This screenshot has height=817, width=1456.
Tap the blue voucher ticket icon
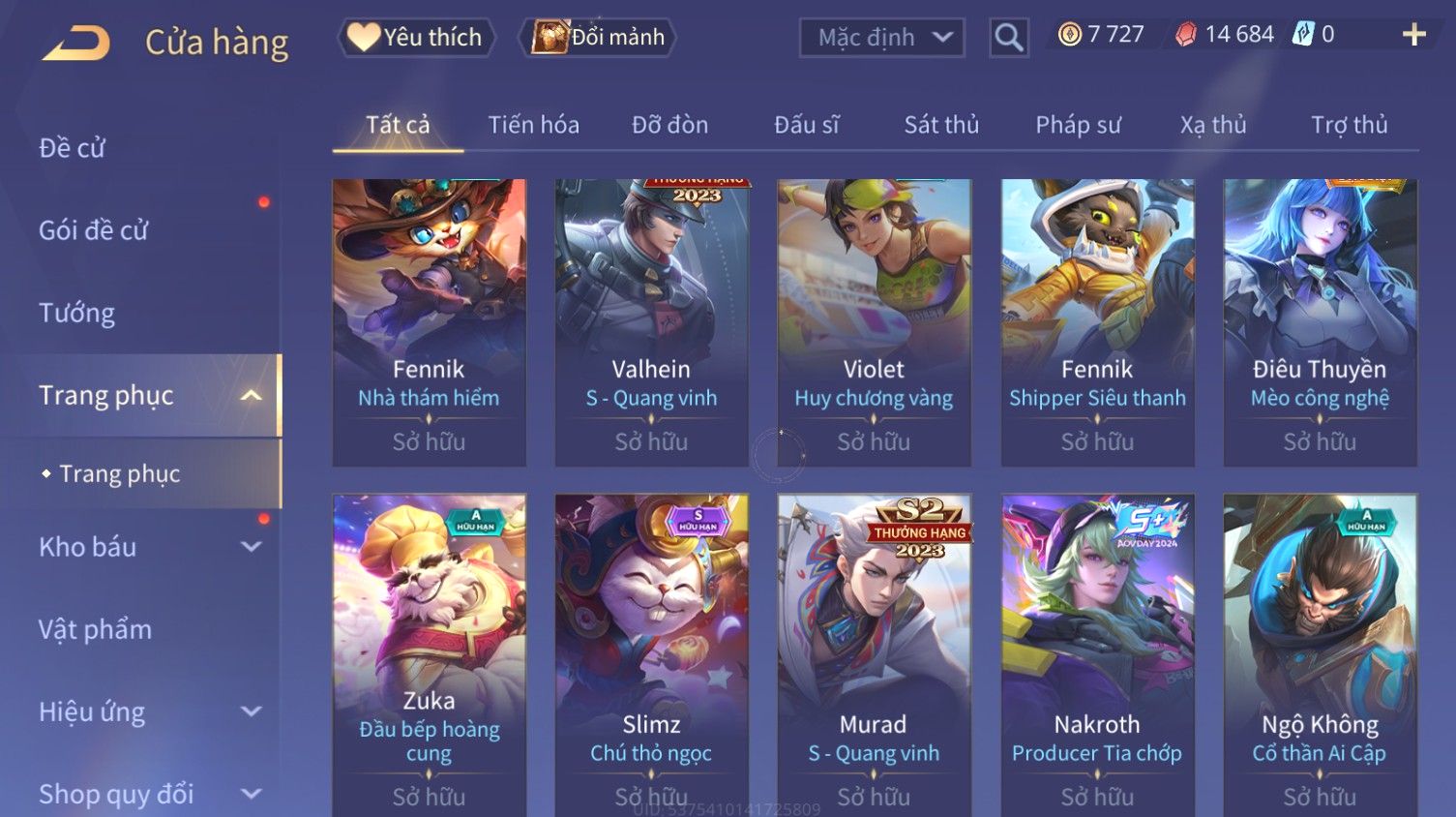pyautogui.click(x=1303, y=35)
